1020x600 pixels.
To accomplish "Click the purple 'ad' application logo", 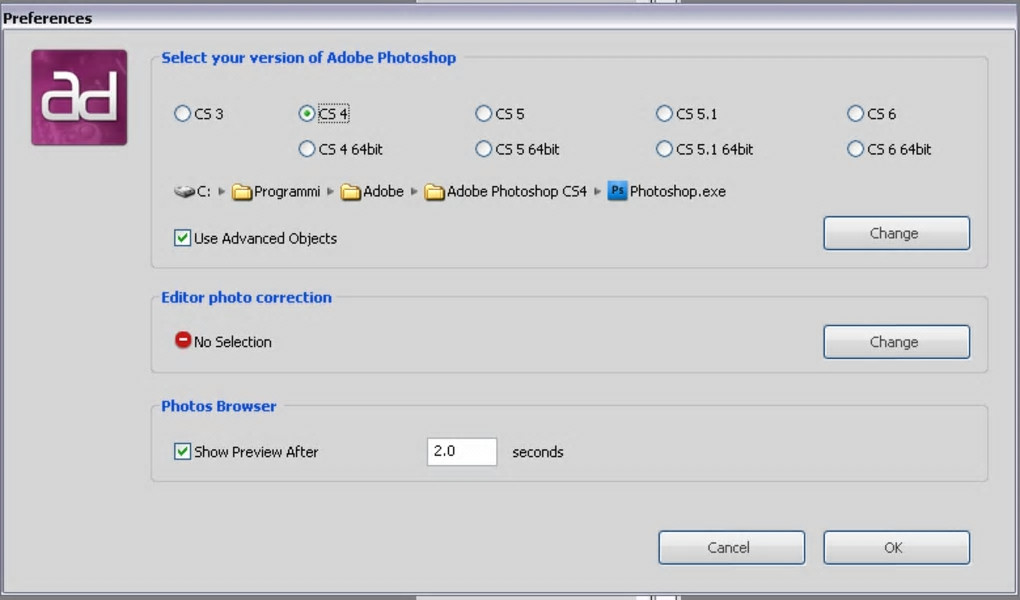I will (79, 97).
